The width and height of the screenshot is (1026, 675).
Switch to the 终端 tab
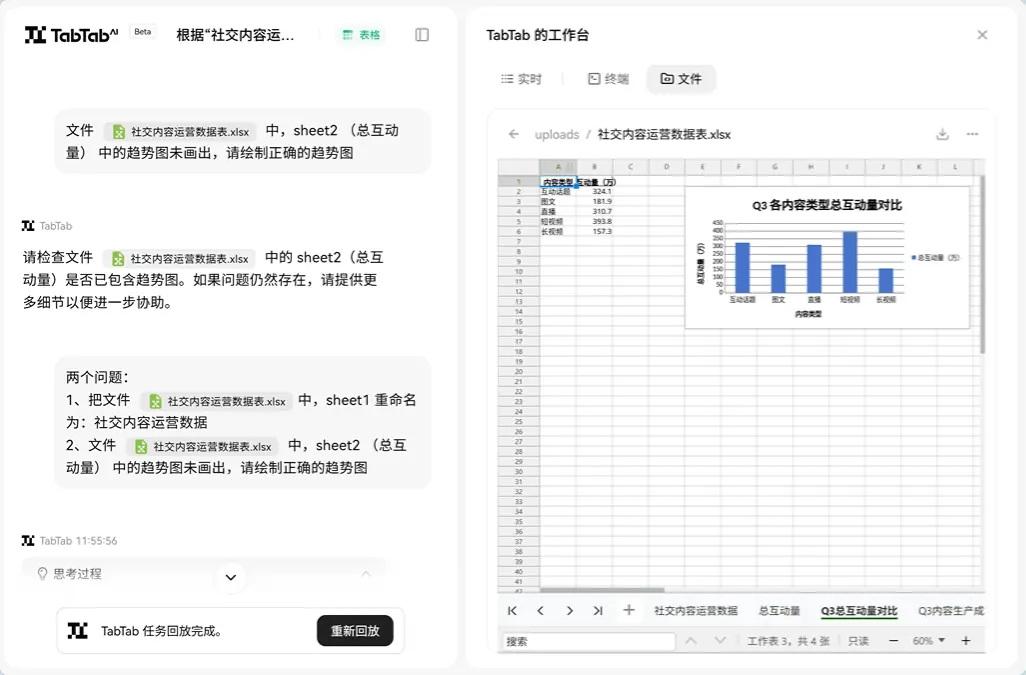(609, 79)
